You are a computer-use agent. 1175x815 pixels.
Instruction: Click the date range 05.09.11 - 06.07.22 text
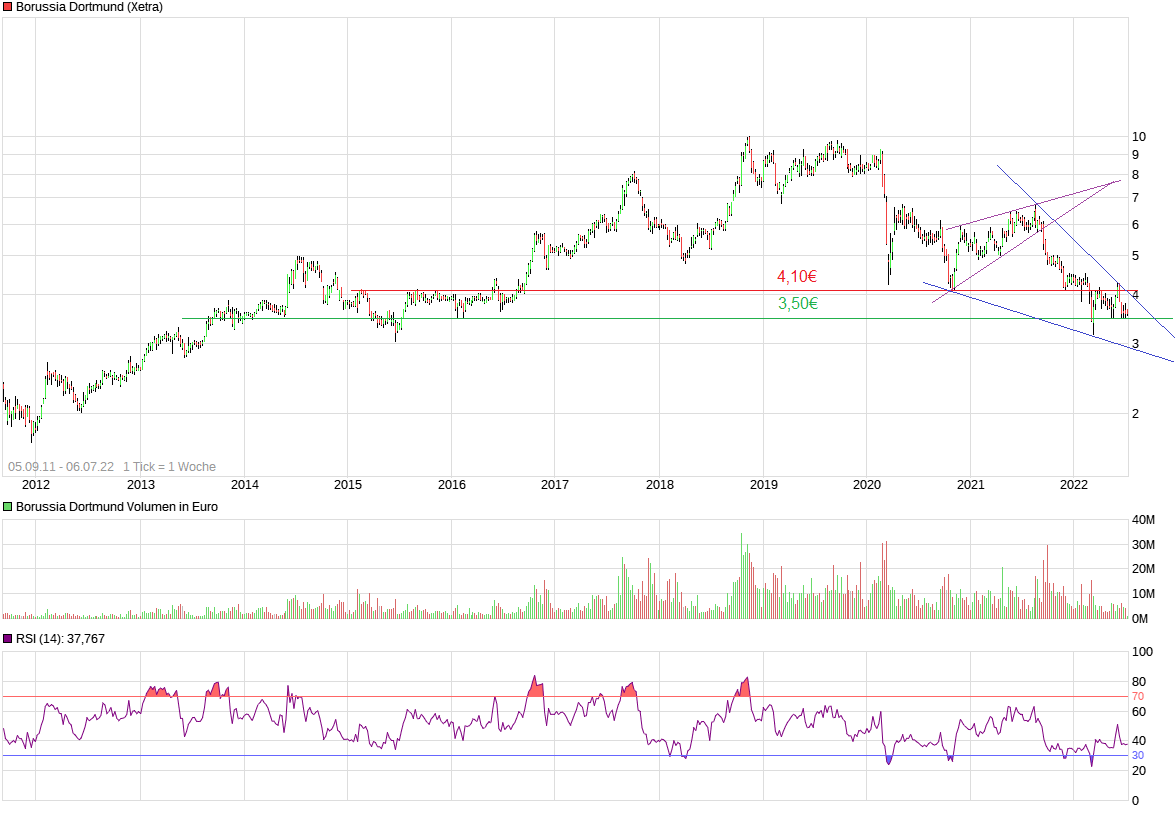62,467
